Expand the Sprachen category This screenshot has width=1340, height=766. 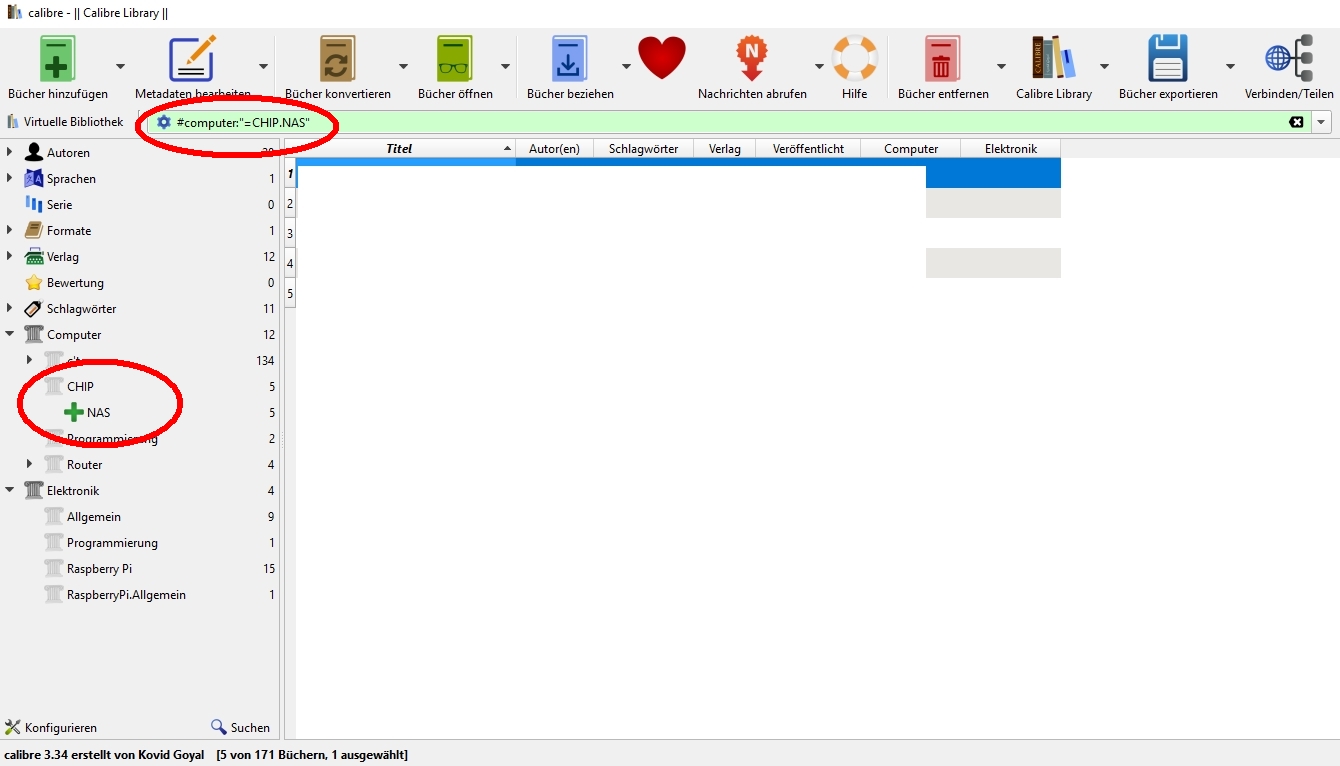10,178
